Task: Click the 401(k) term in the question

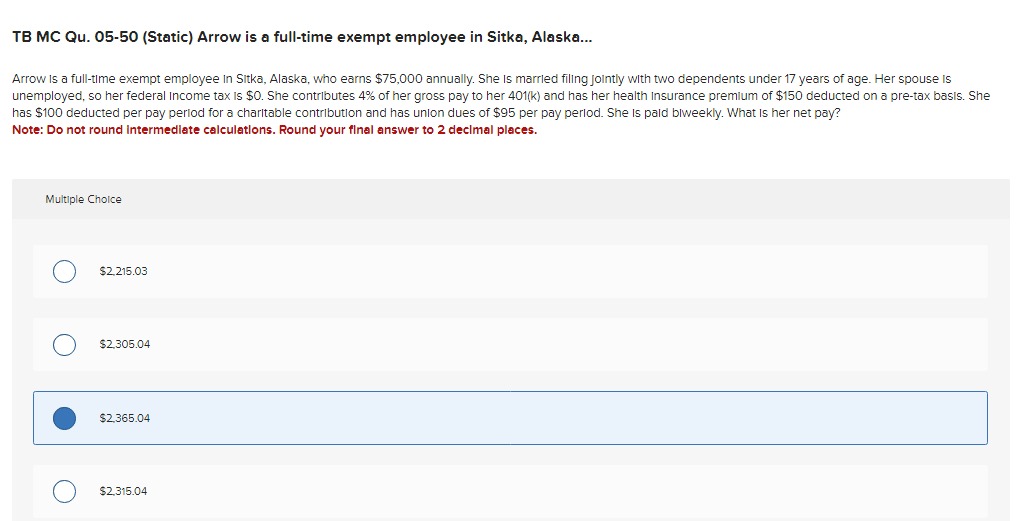Action: pos(524,96)
